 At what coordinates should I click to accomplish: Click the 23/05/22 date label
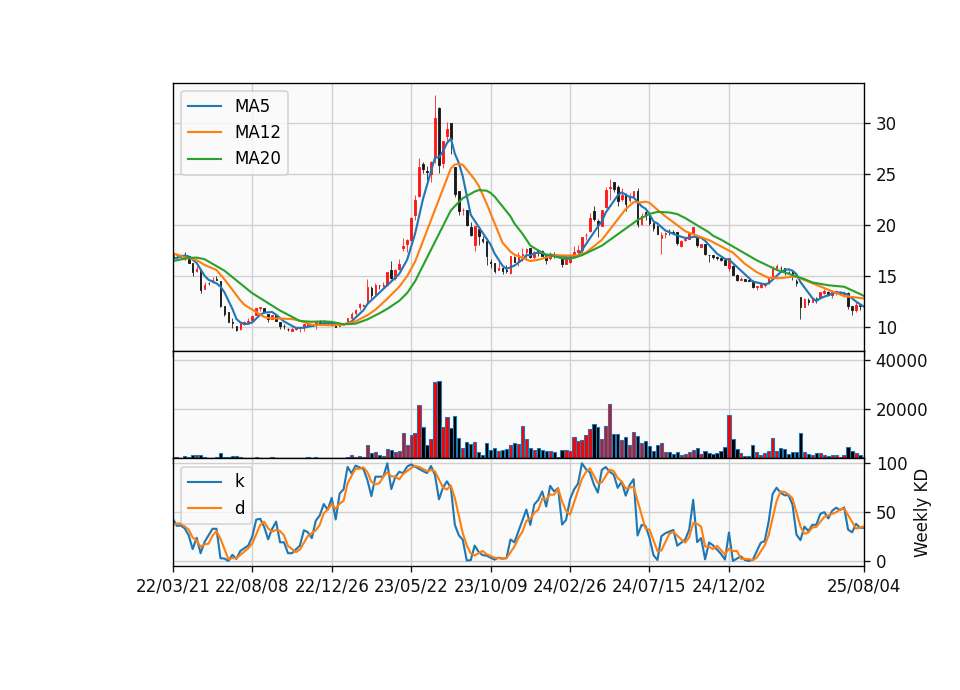coord(411,586)
